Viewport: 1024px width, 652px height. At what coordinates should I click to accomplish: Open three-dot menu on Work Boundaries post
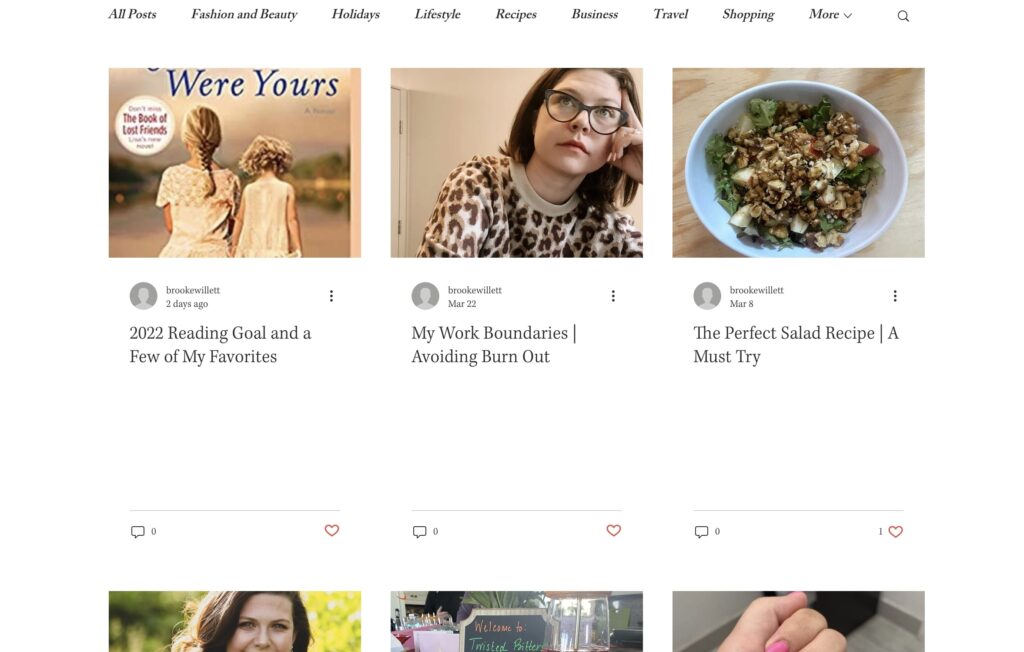coord(613,296)
